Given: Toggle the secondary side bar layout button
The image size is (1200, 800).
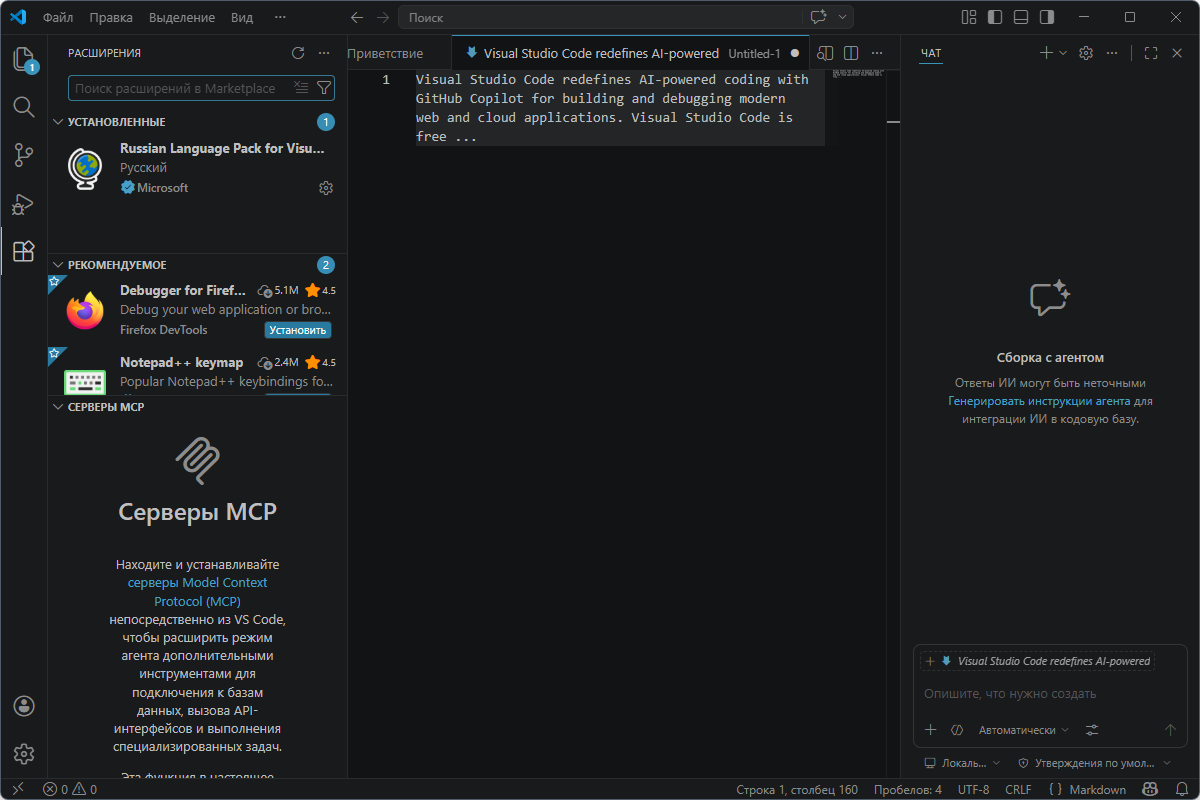Looking at the screenshot, I should click(x=1046, y=17).
